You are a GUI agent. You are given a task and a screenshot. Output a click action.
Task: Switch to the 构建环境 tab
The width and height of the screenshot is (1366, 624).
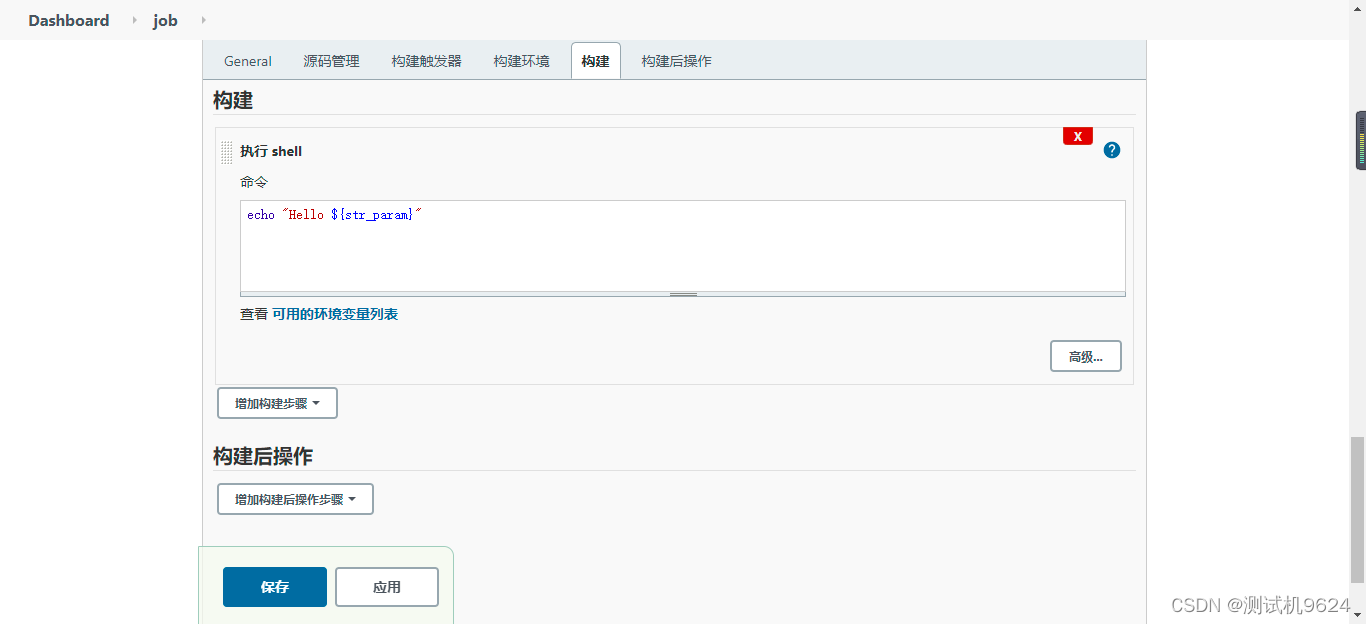click(x=521, y=61)
